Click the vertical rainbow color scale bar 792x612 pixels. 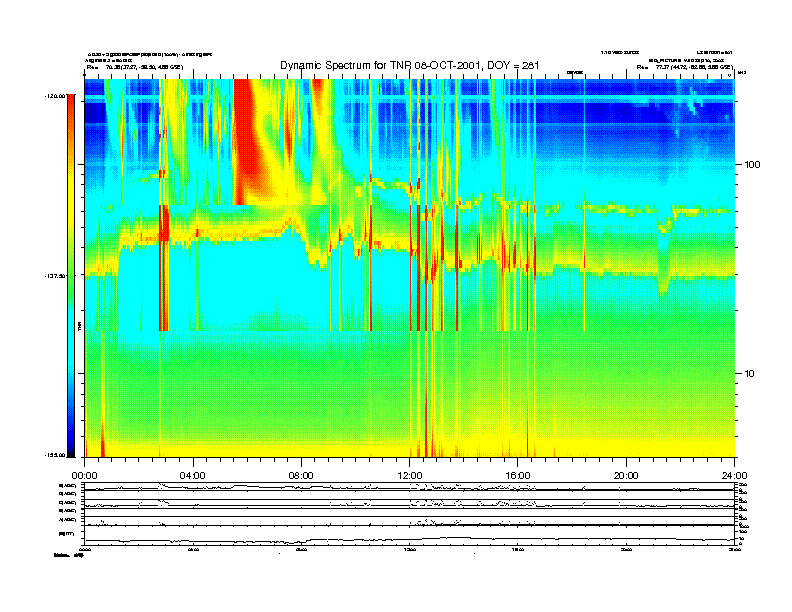click(x=71, y=275)
